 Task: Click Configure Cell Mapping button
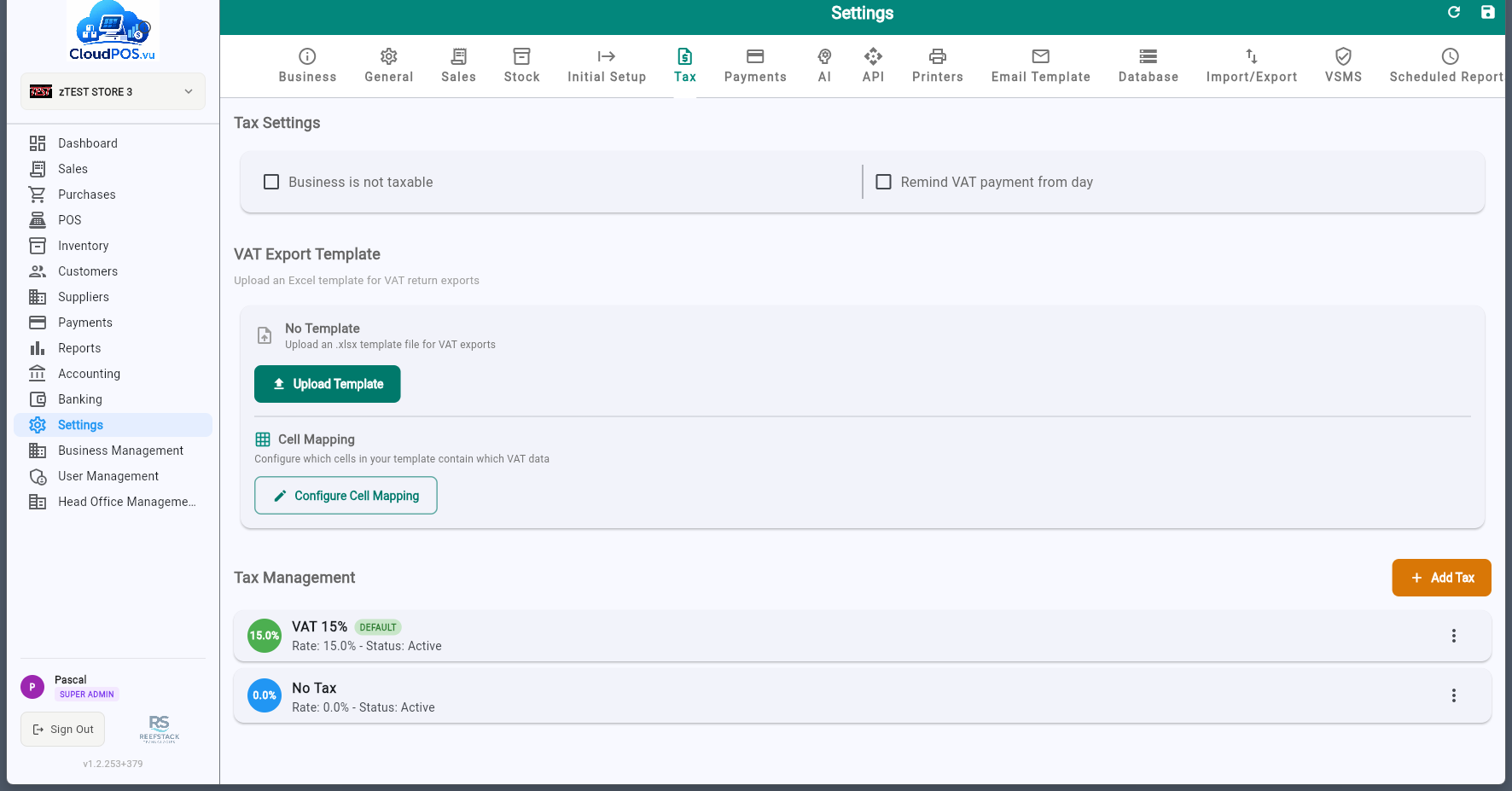[x=346, y=496]
